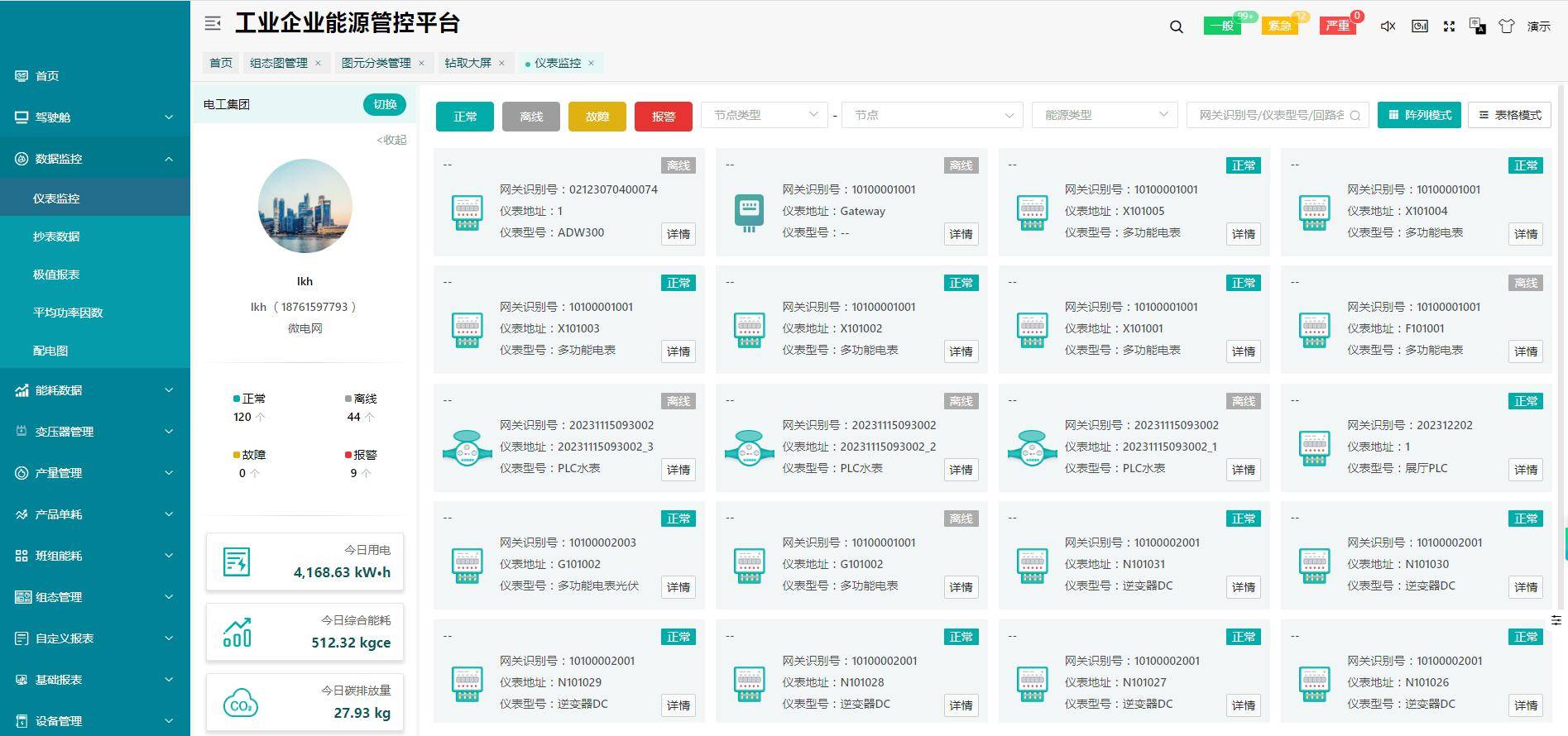Click the 今日用电 electricity document icon

[x=237, y=562]
